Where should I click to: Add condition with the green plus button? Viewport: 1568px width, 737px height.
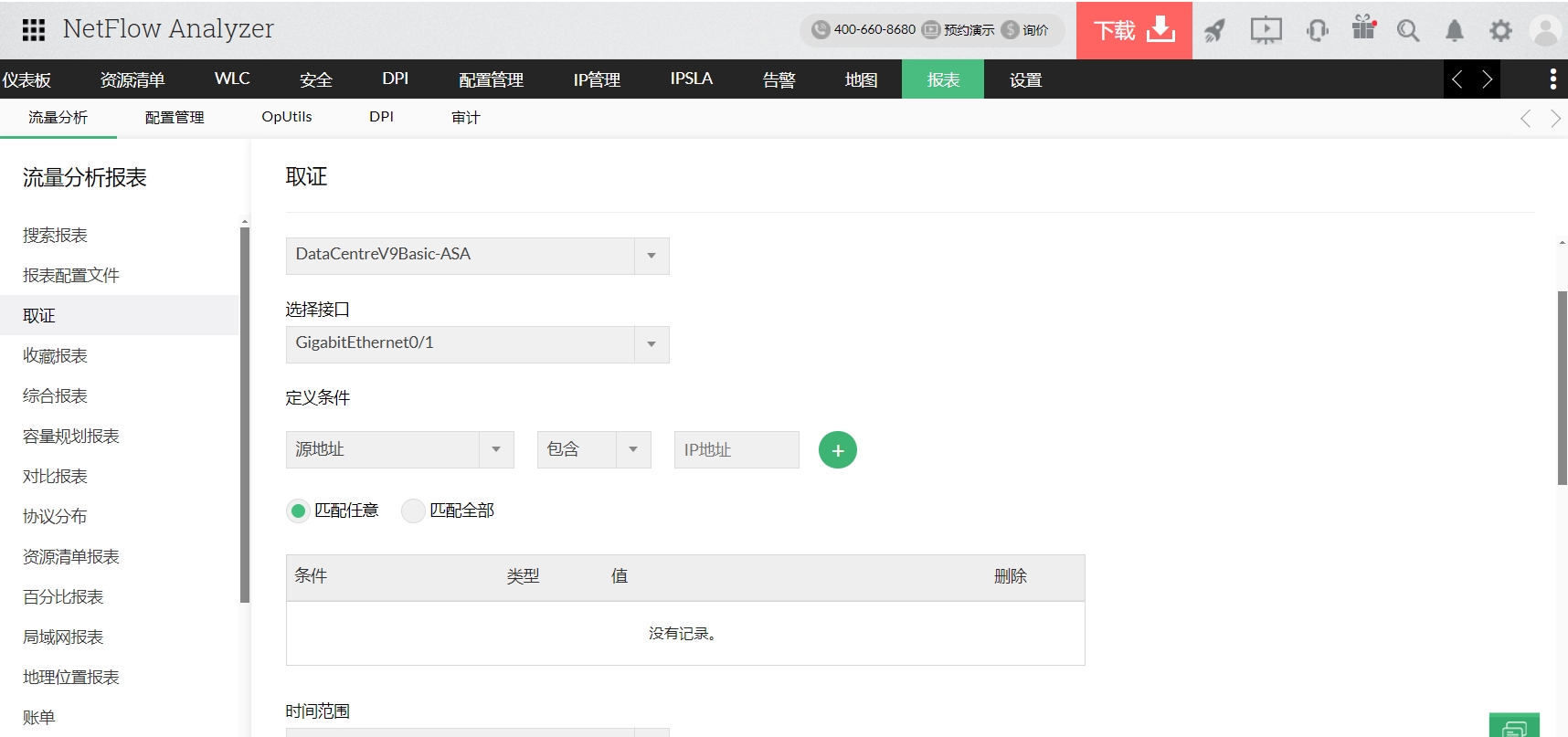coord(838,450)
